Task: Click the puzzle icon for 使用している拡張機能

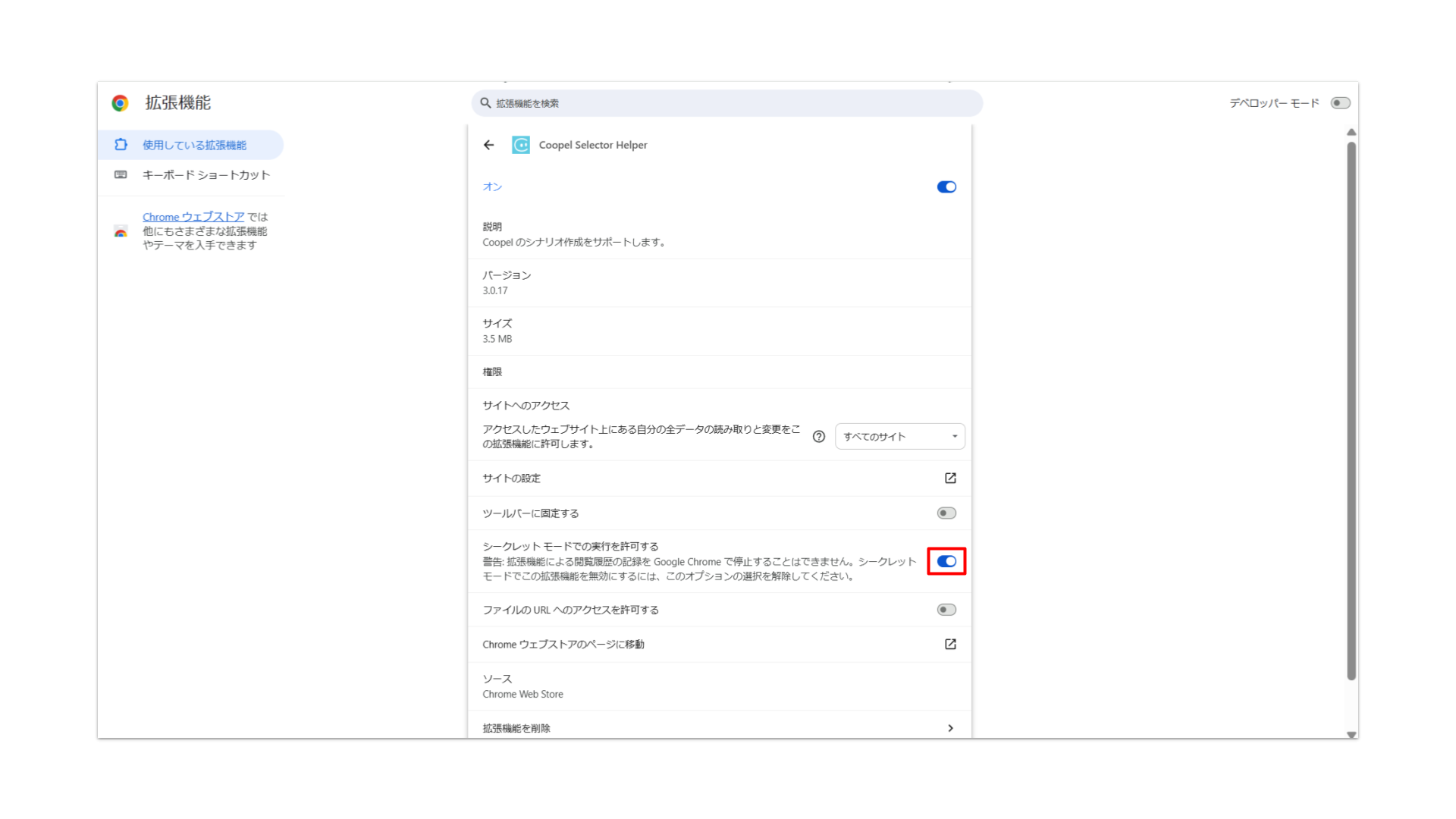Action: pos(121,145)
